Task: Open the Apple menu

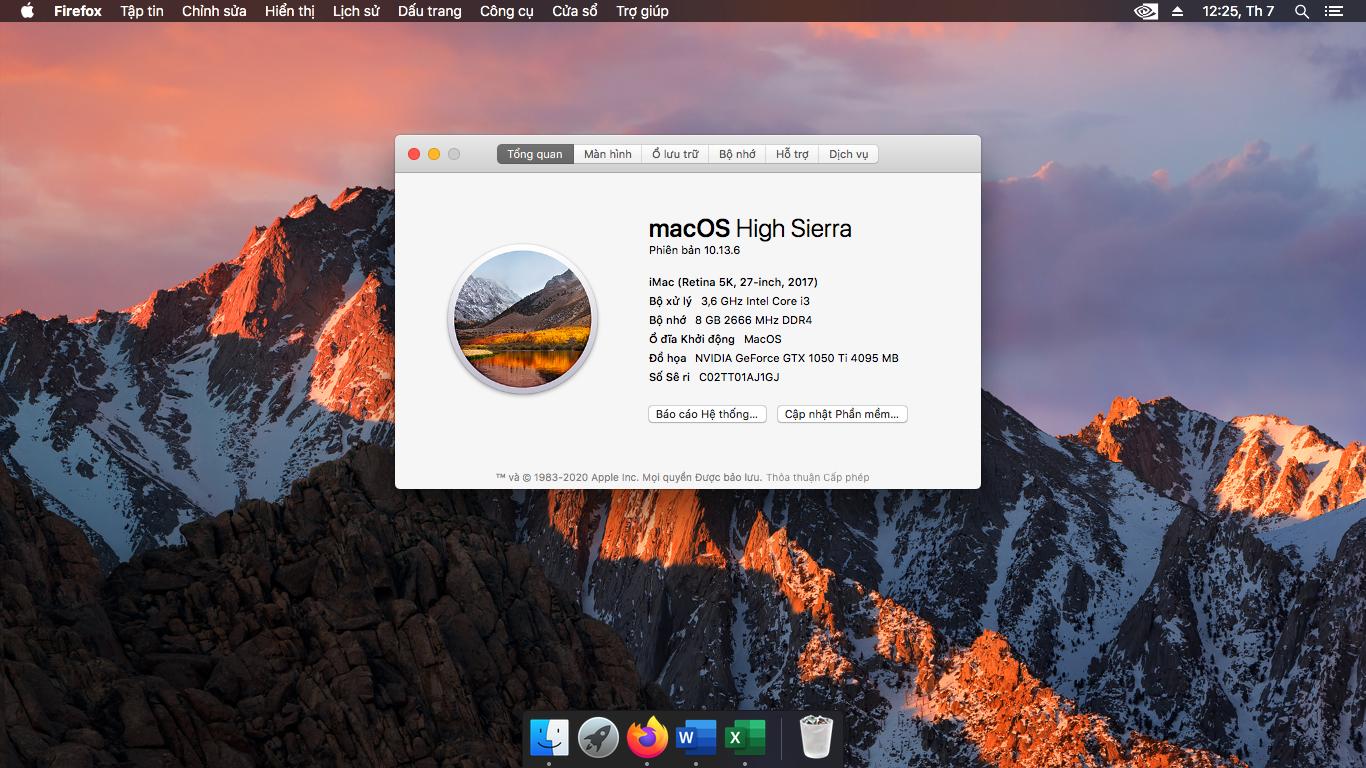Action: pyautogui.click(x=27, y=11)
